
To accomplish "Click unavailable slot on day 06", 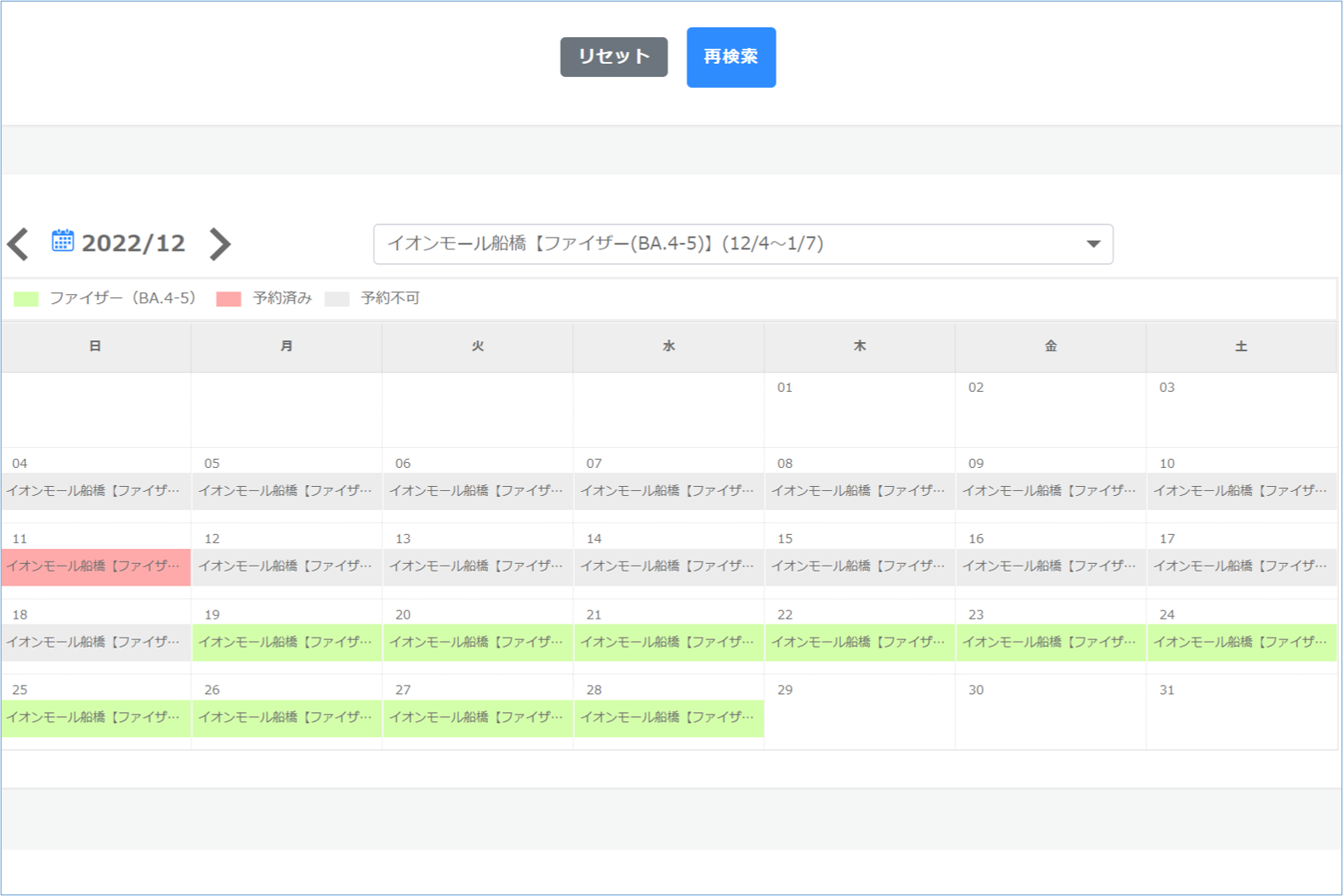I will 478,491.
